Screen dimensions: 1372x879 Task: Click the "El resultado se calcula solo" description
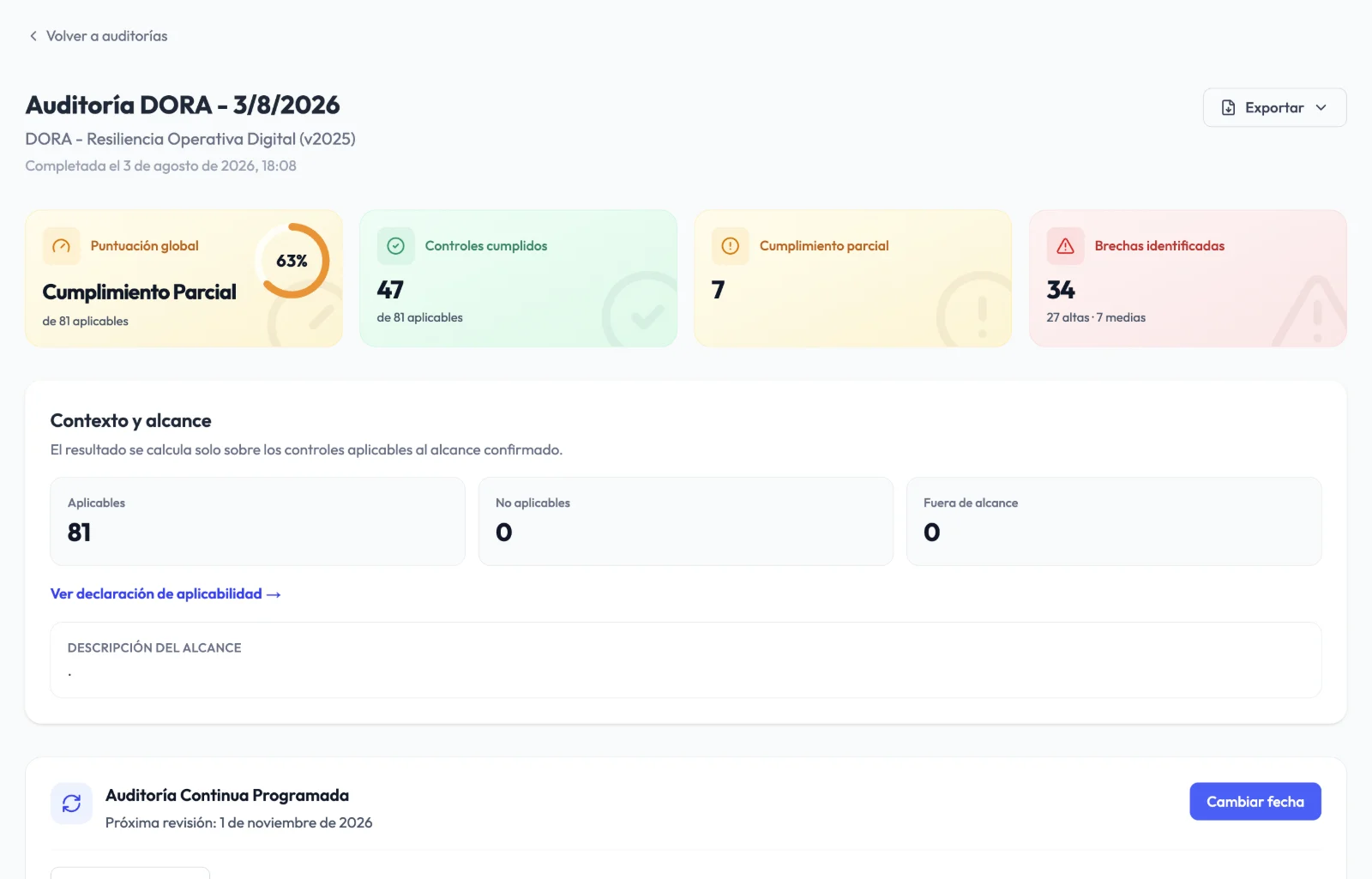[307, 450]
